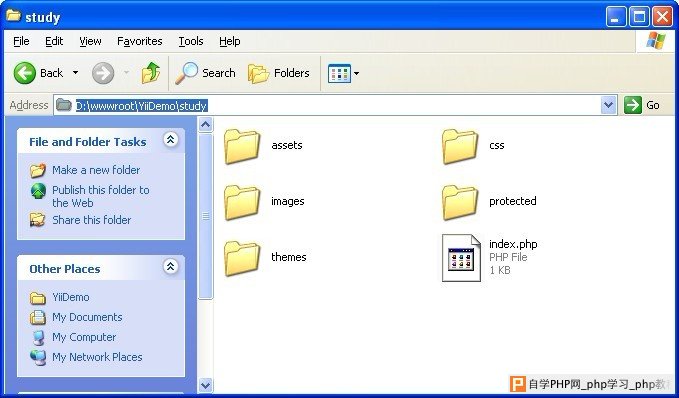This screenshot has height=398, width=679.
Task: Click the task pane scroll down arrow
Action: (206, 385)
